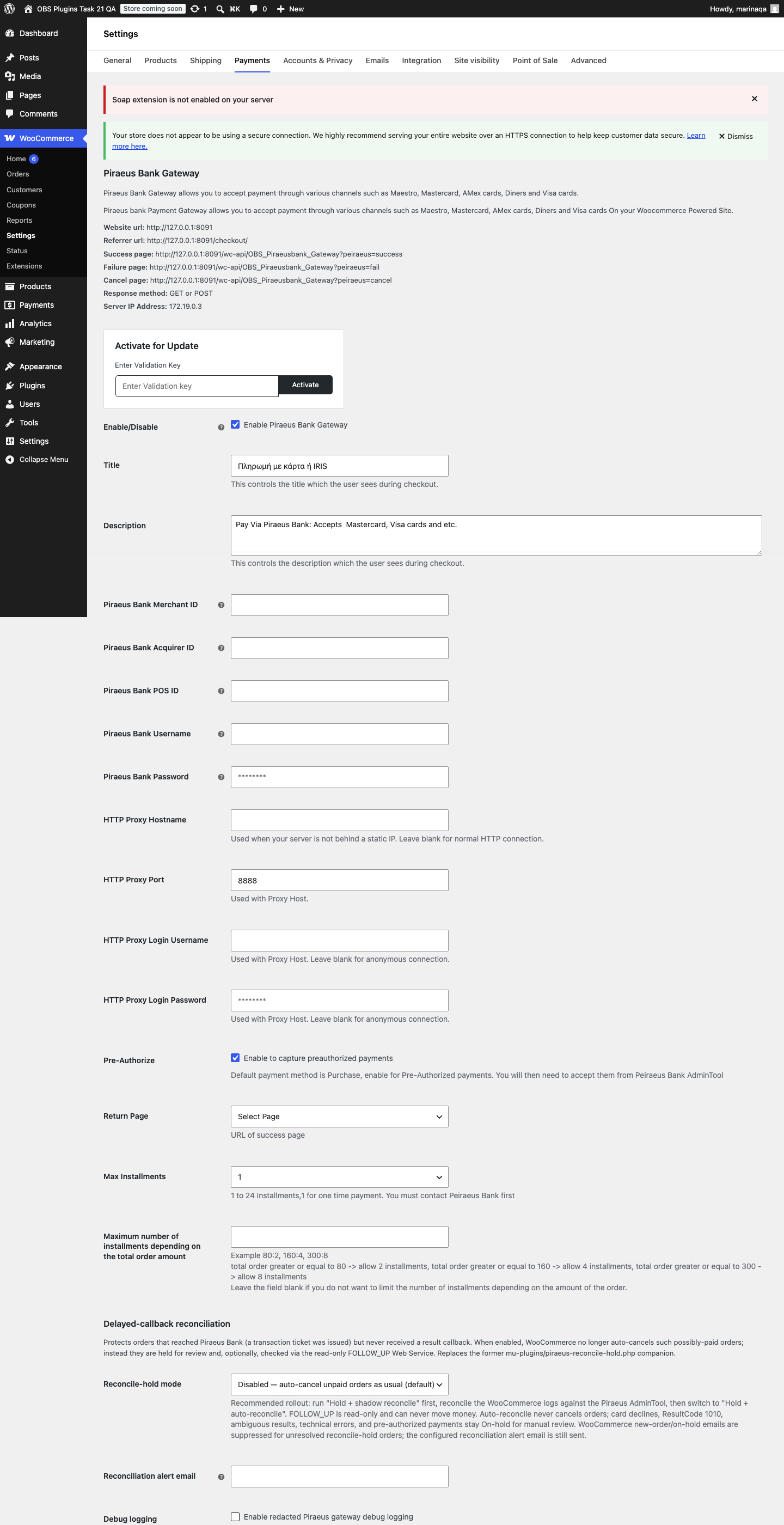The width and height of the screenshot is (784, 1525).
Task: Switch to the Advanced settings tab
Action: (x=588, y=60)
